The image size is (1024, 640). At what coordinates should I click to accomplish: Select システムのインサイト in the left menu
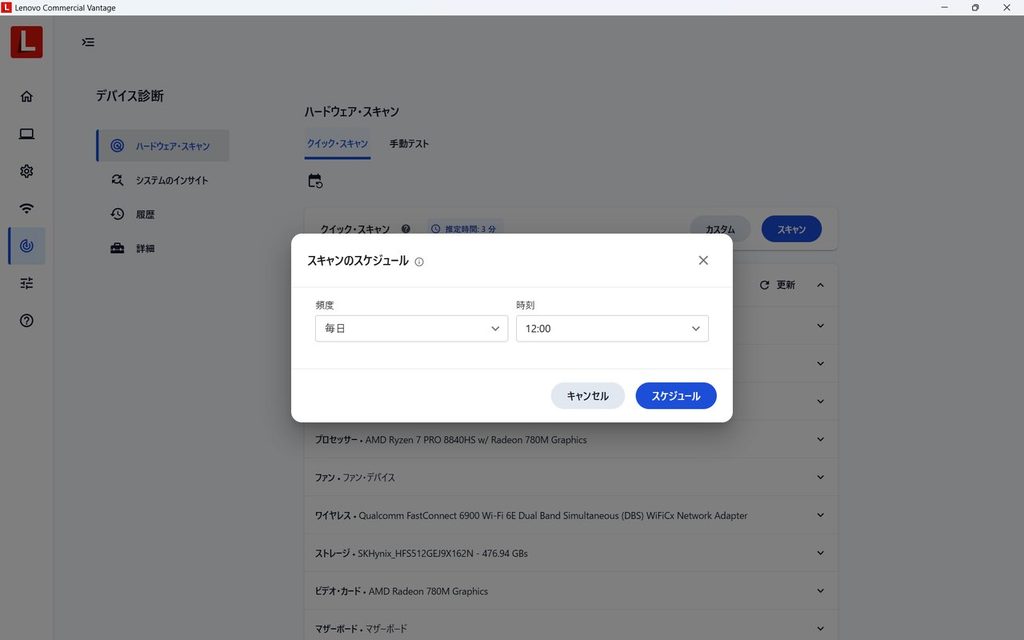pos(163,180)
